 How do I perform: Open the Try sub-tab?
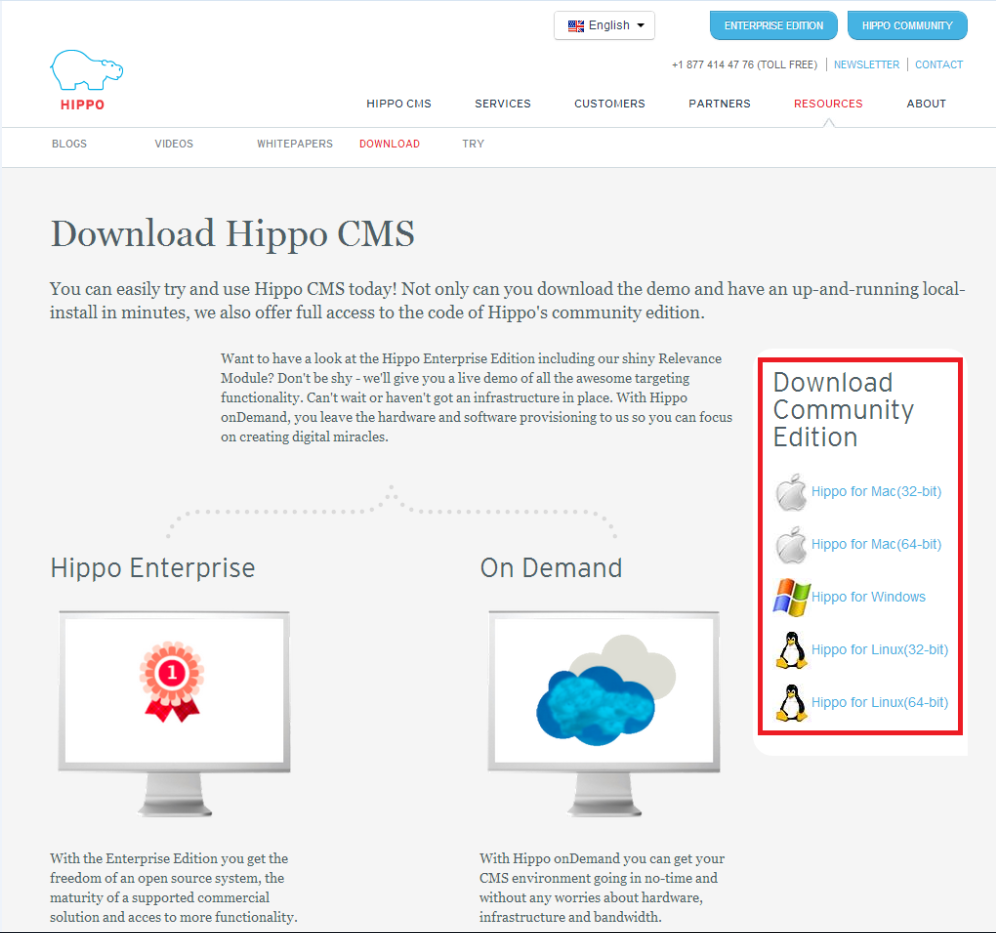coord(473,144)
